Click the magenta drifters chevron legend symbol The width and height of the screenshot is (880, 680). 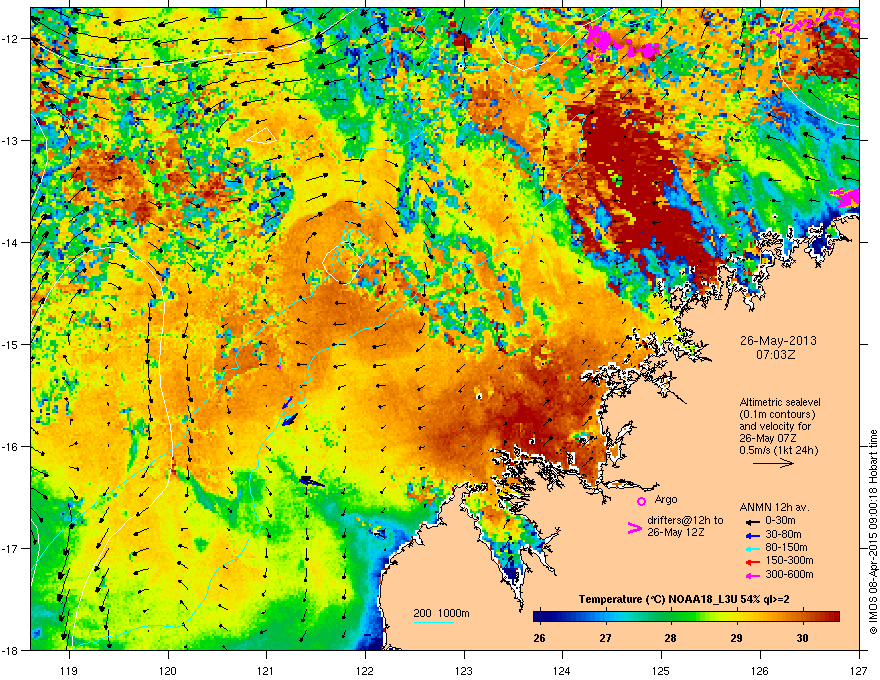(x=634, y=527)
